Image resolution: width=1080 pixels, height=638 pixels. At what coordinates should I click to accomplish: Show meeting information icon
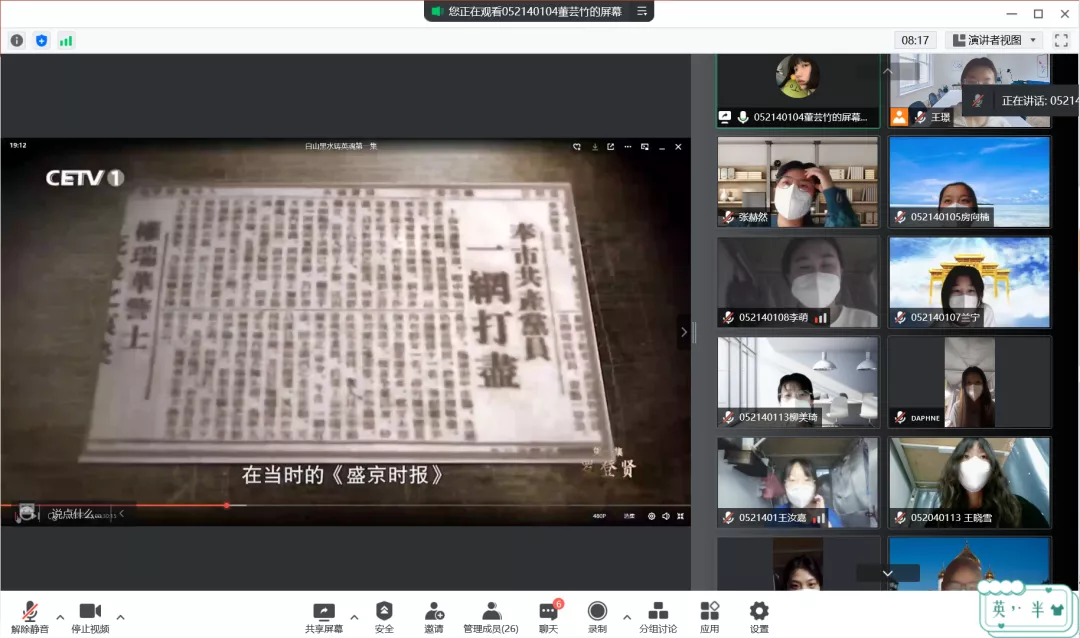coord(17,41)
